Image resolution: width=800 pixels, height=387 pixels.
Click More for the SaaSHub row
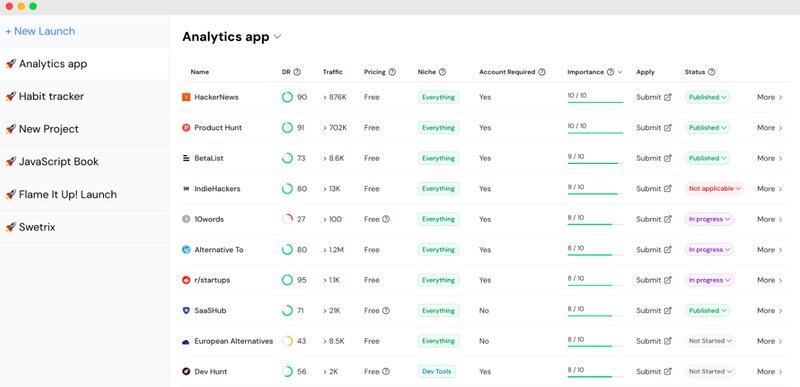click(769, 311)
